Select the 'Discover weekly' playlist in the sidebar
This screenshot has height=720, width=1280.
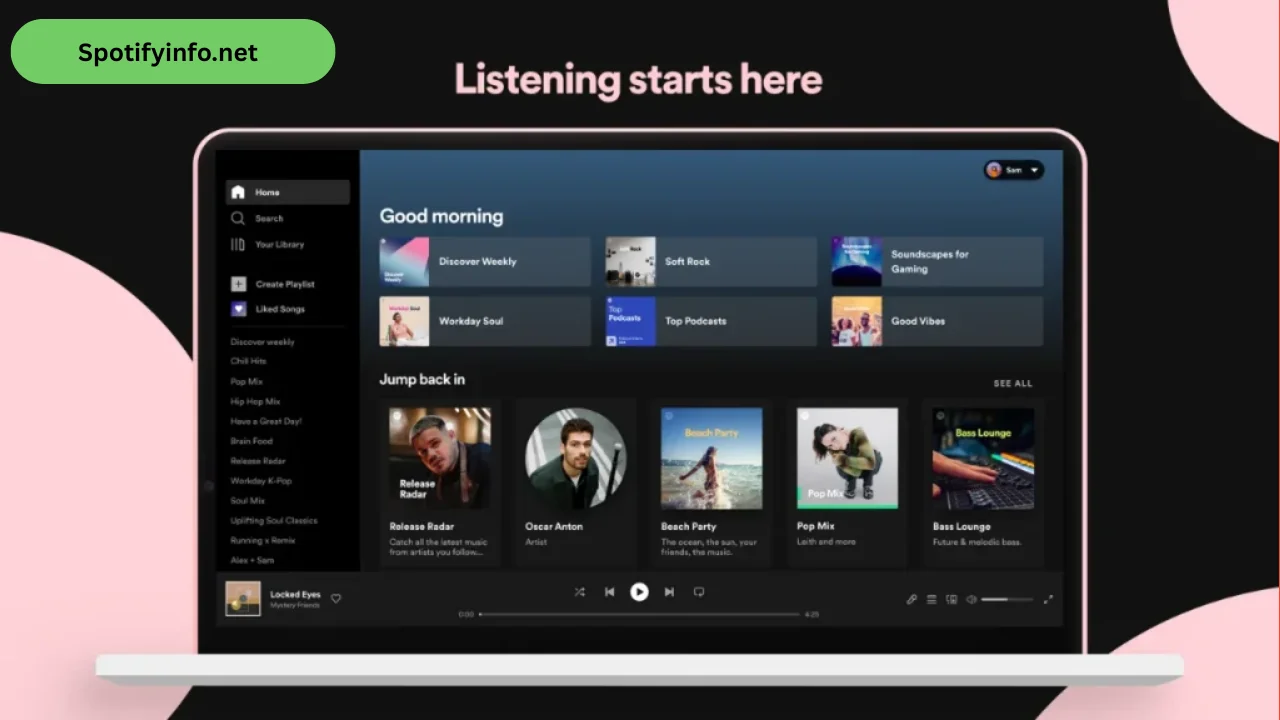tap(262, 342)
